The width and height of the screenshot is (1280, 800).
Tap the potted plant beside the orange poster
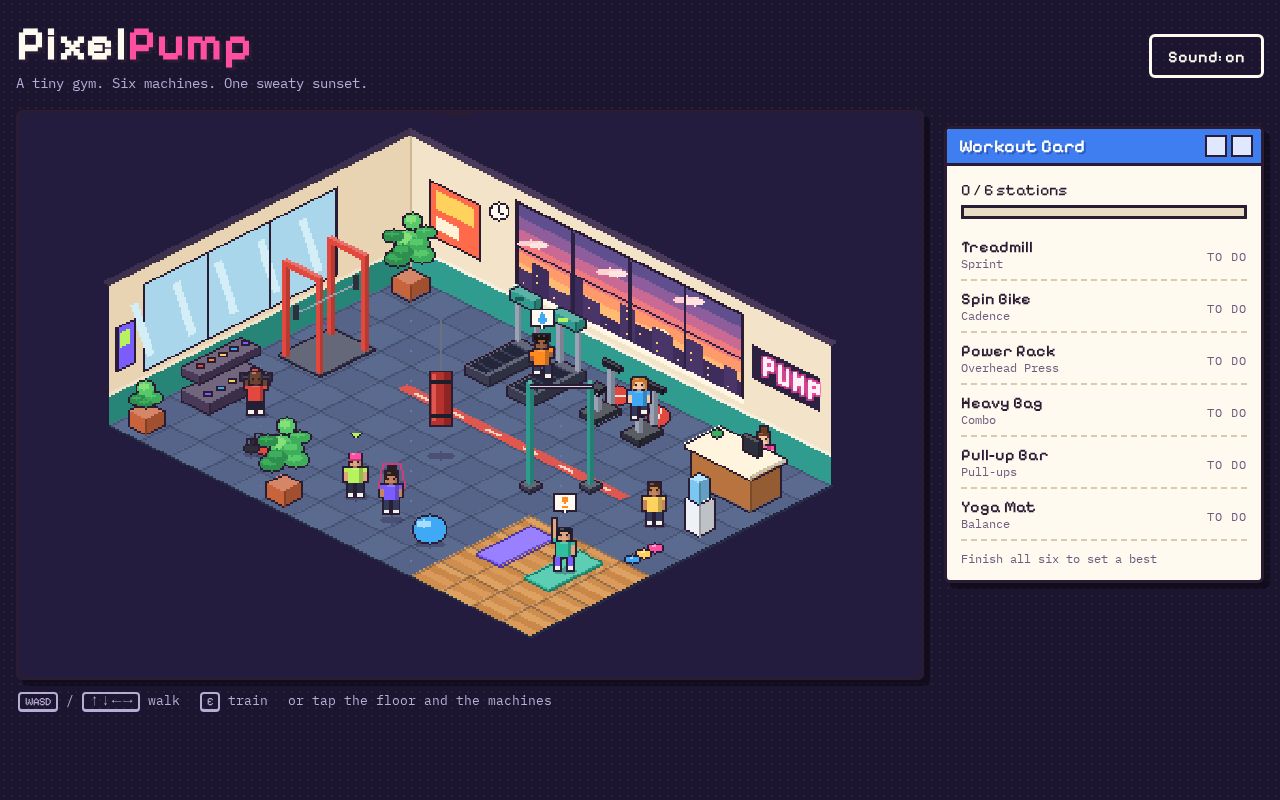tap(409, 256)
